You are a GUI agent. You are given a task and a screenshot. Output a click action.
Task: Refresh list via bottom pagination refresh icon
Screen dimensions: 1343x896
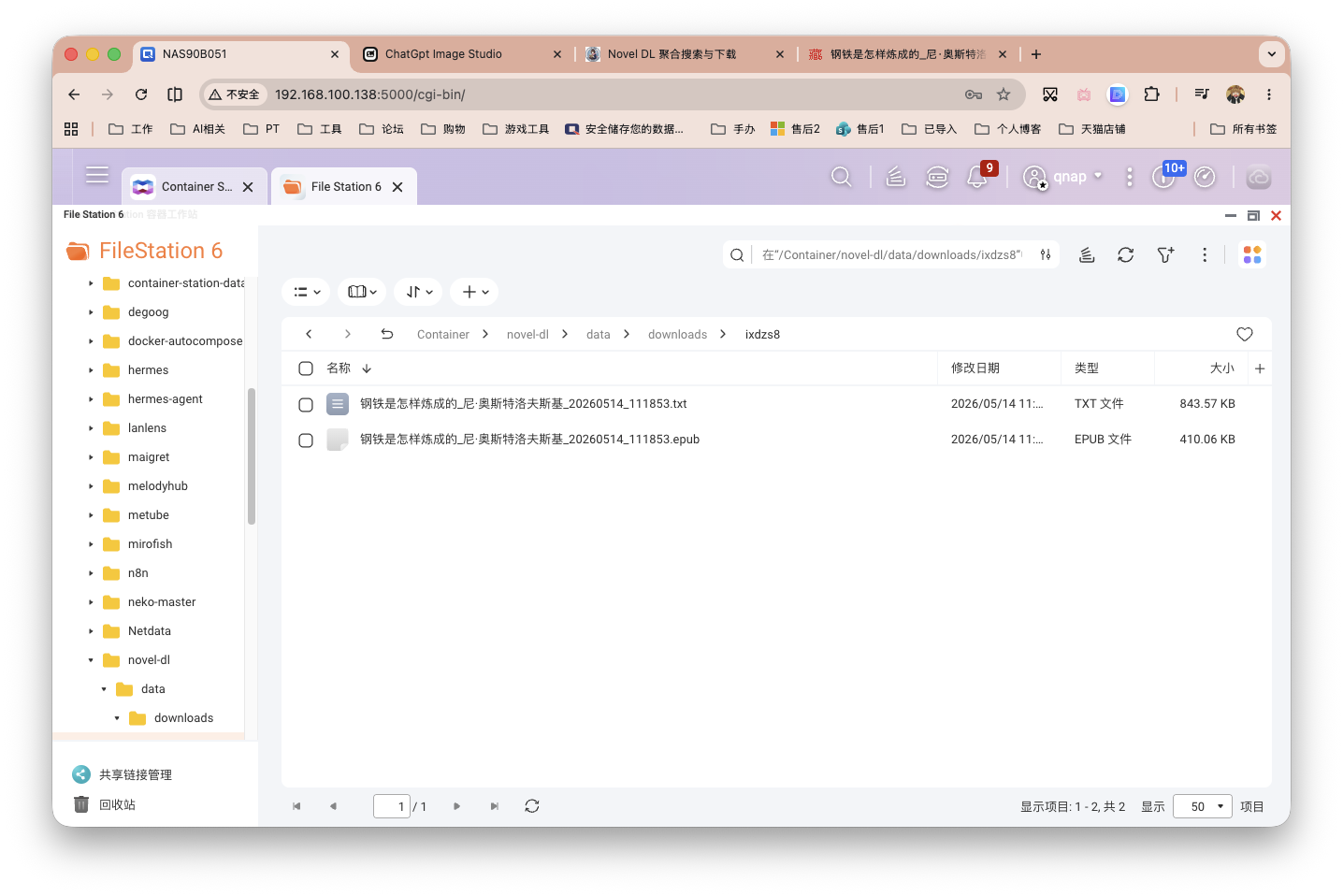click(532, 806)
